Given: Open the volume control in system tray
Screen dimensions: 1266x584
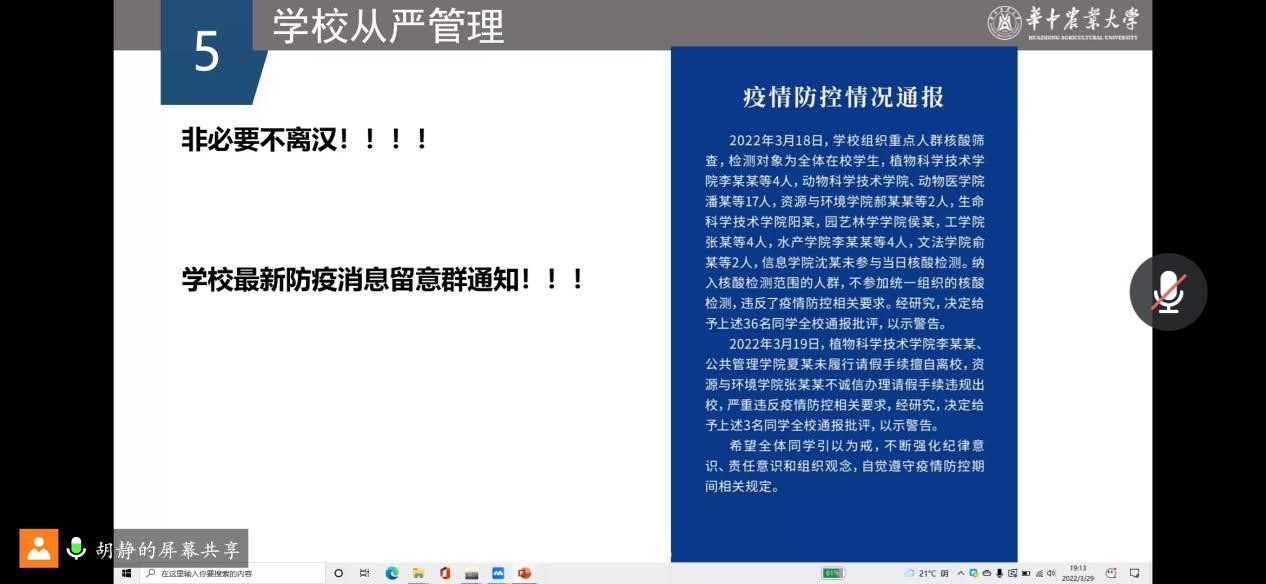Looking at the screenshot, I should [1051, 573].
